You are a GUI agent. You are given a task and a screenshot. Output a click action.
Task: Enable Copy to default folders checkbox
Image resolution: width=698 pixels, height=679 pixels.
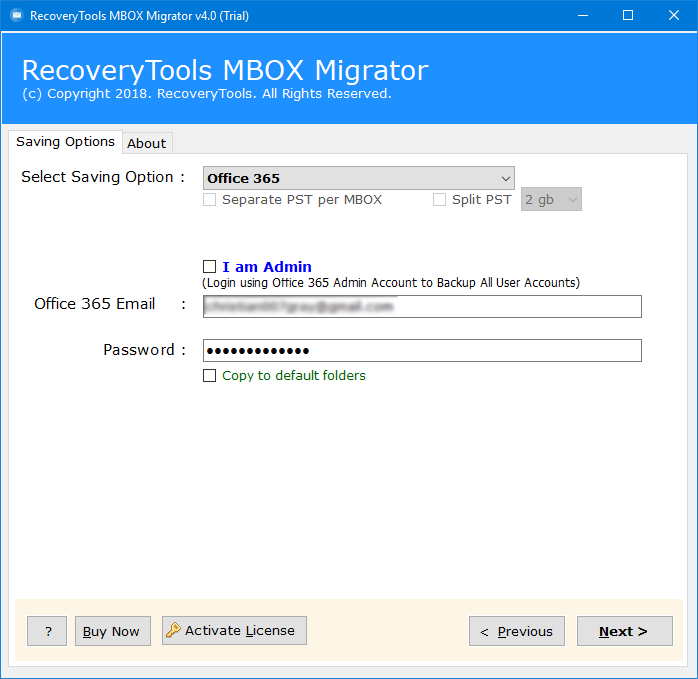click(x=209, y=375)
